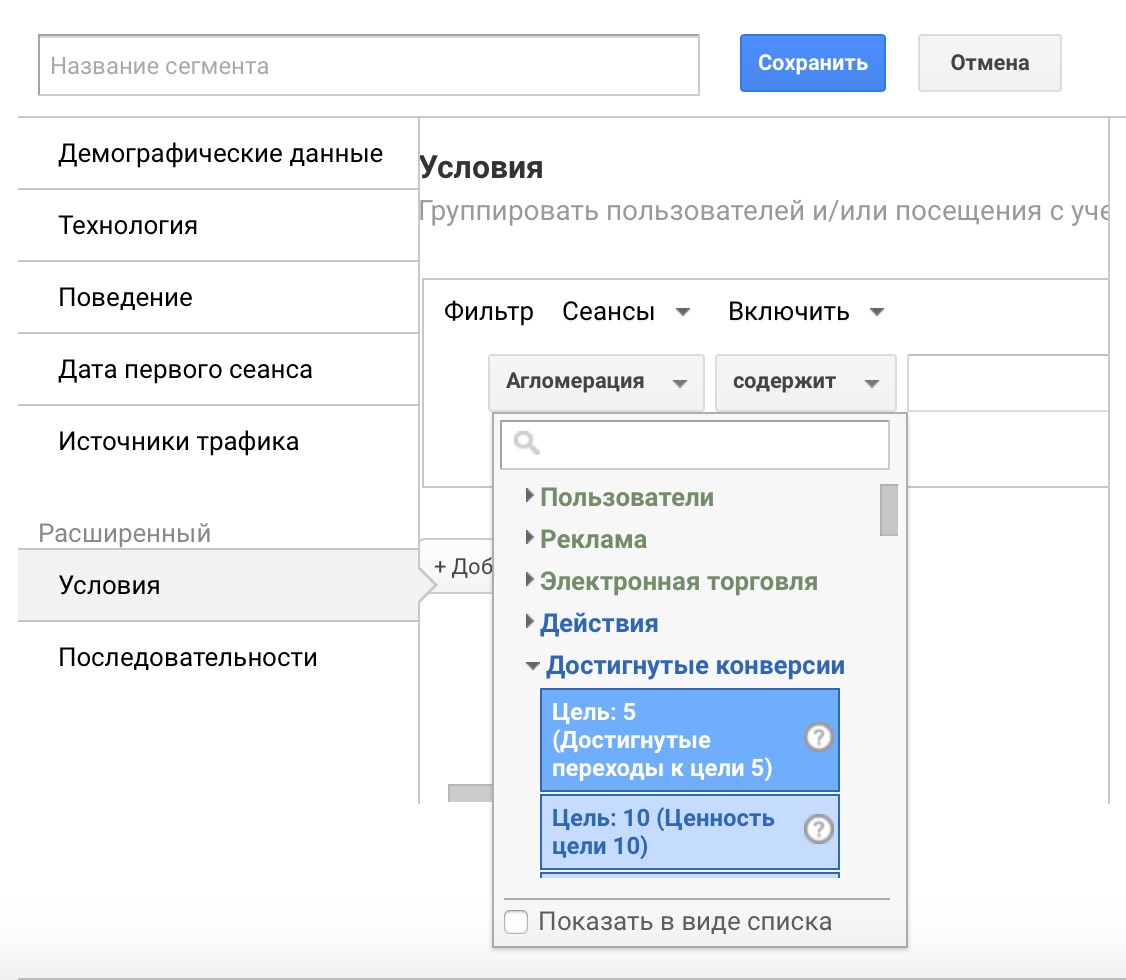
Task: Click the help icon next to Цель: 5
Action: coord(818,738)
